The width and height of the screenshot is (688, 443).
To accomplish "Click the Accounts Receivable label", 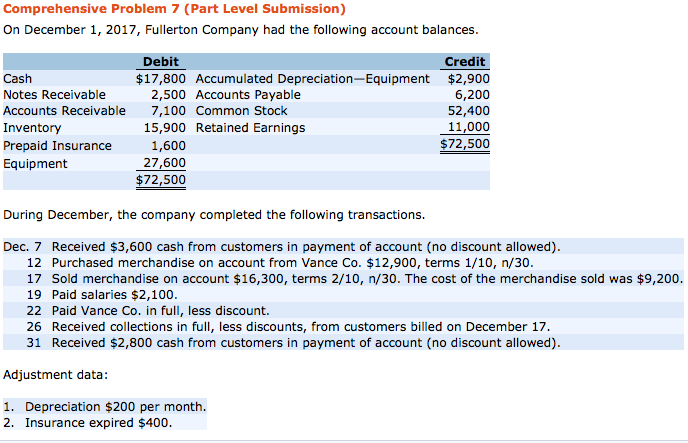I will pos(65,111).
